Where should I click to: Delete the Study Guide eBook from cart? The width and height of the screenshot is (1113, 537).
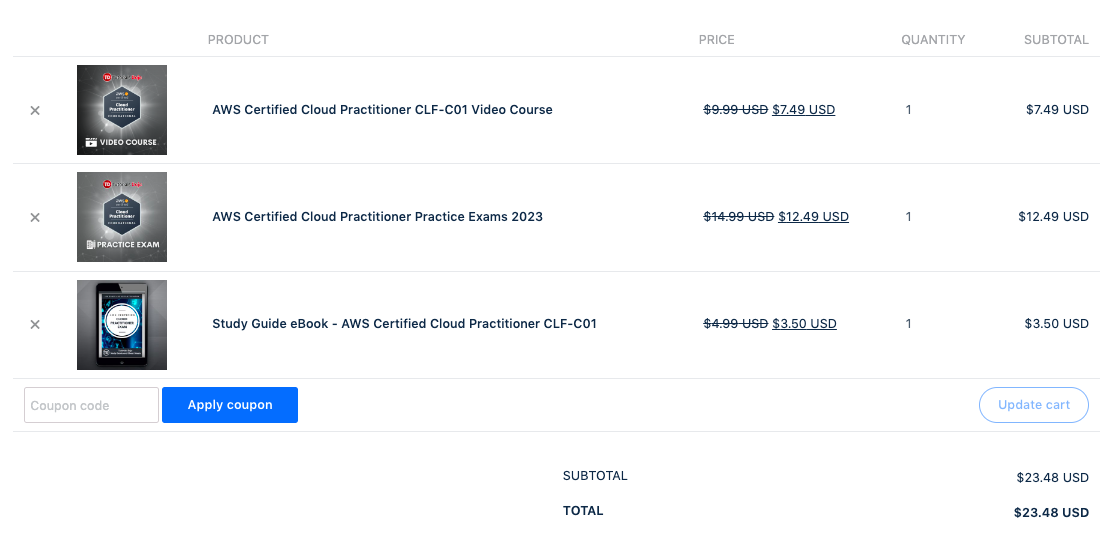pyautogui.click(x=35, y=324)
